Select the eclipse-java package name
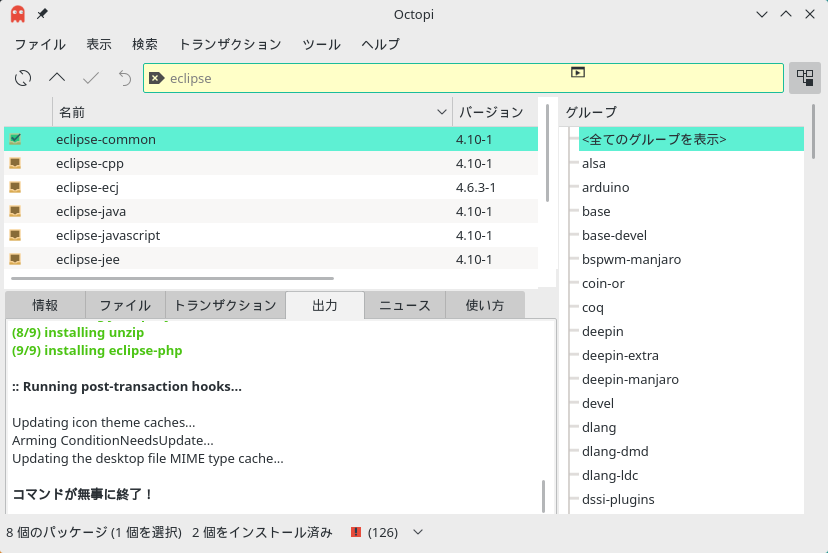The width and height of the screenshot is (828, 553). pyautogui.click(x=91, y=211)
